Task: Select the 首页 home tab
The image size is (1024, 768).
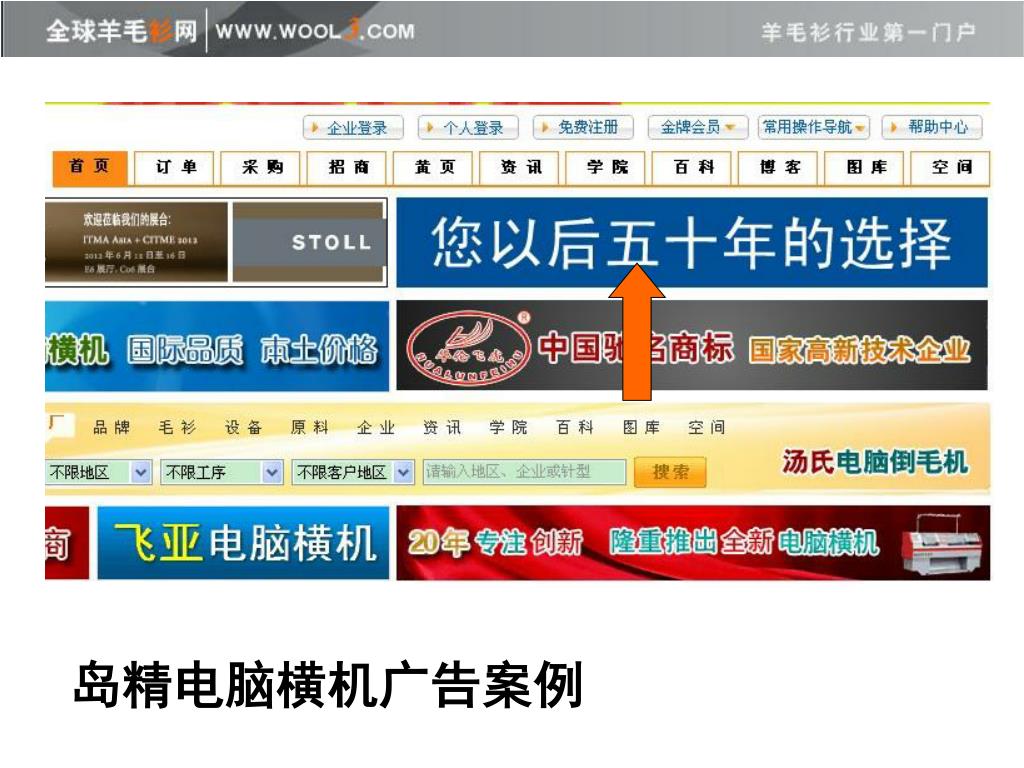Action: [x=90, y=167]
